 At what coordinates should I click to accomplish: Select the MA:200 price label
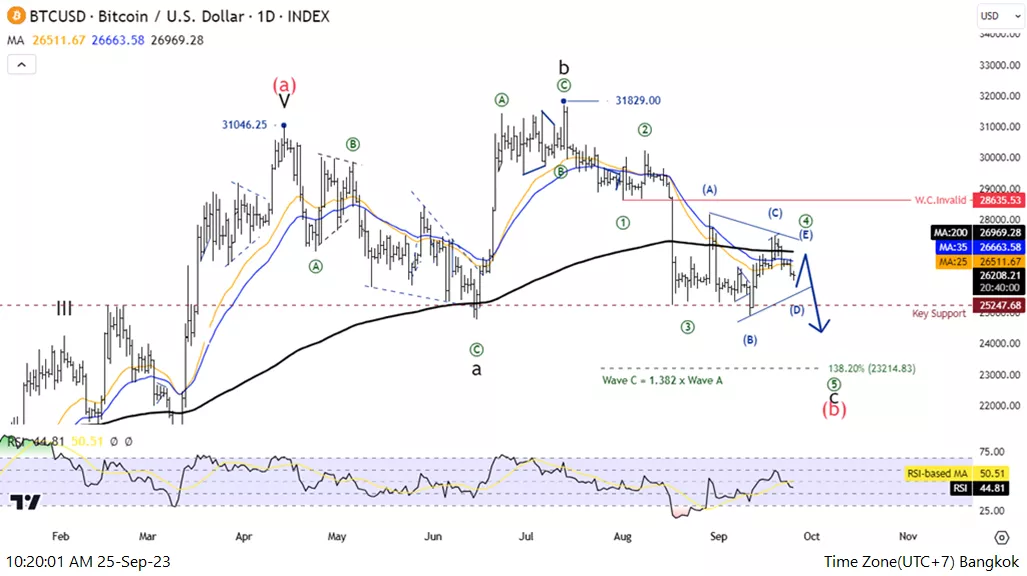978,233
